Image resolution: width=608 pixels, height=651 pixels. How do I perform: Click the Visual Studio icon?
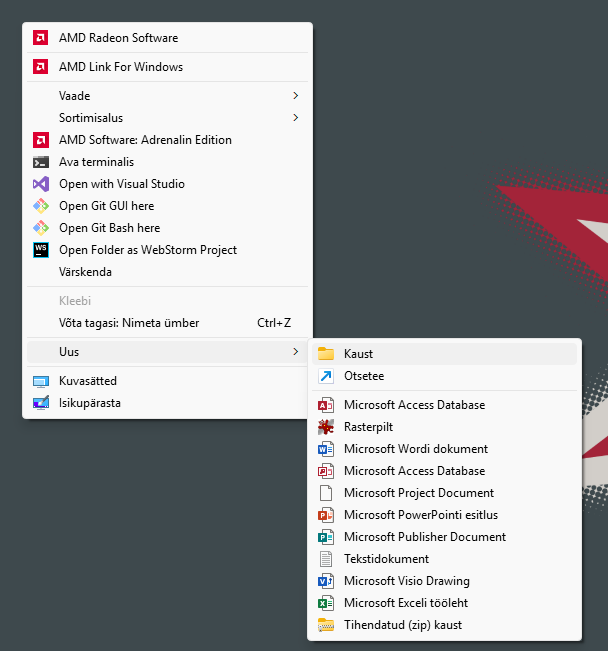[x=41, y=184]
